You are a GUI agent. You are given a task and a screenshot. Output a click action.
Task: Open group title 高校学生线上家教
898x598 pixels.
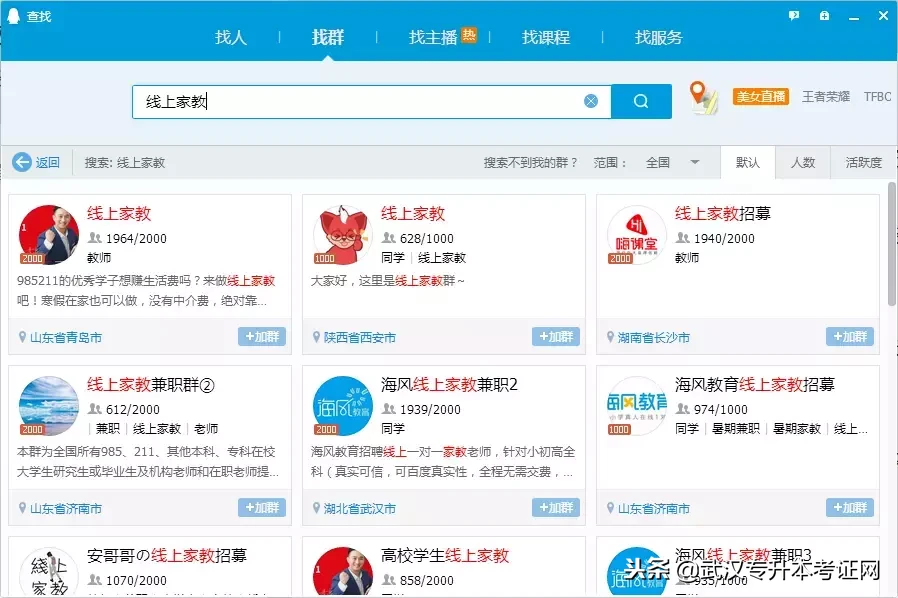(x=445, y=556)
